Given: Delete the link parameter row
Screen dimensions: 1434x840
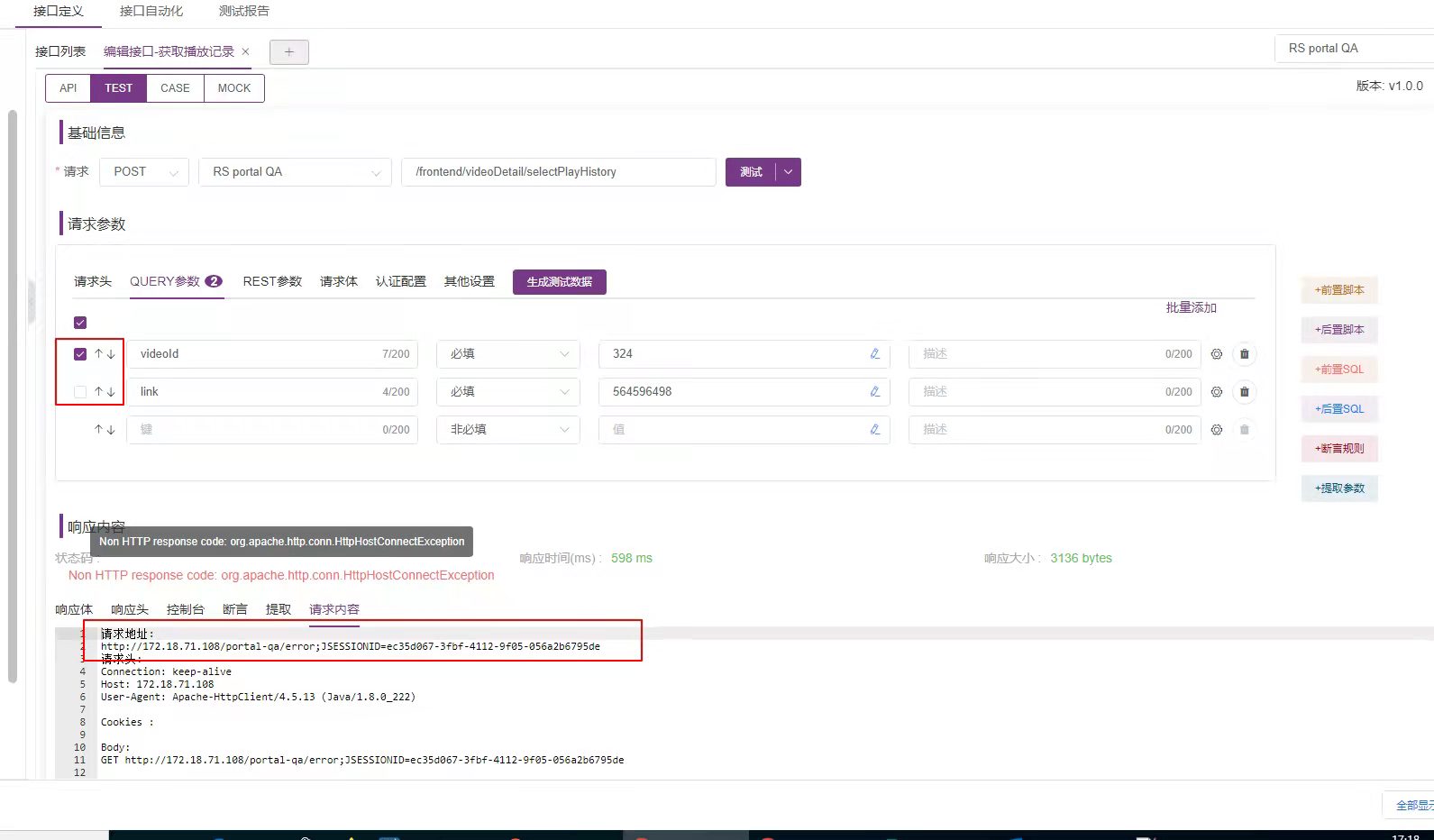Looking at the screenshot, I should tap(1244, 392).
